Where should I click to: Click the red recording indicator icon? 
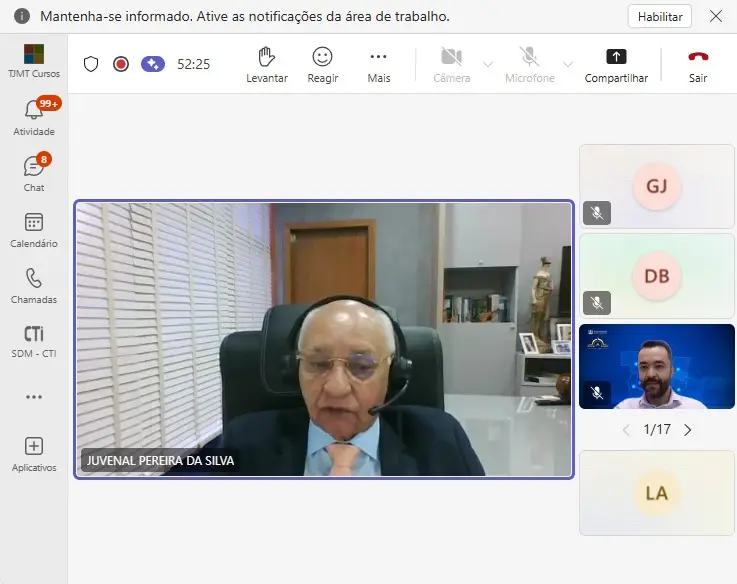tap(121, 64)
